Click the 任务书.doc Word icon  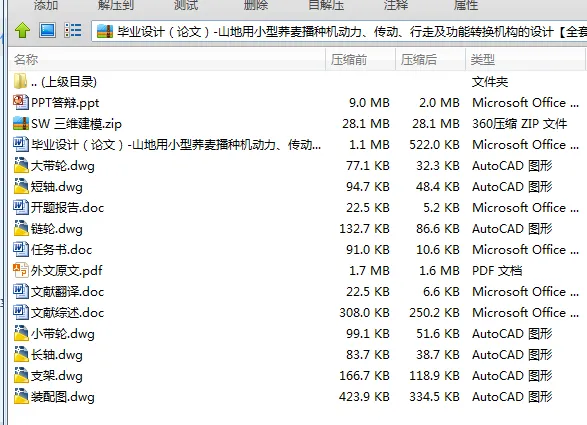point(21,249)
